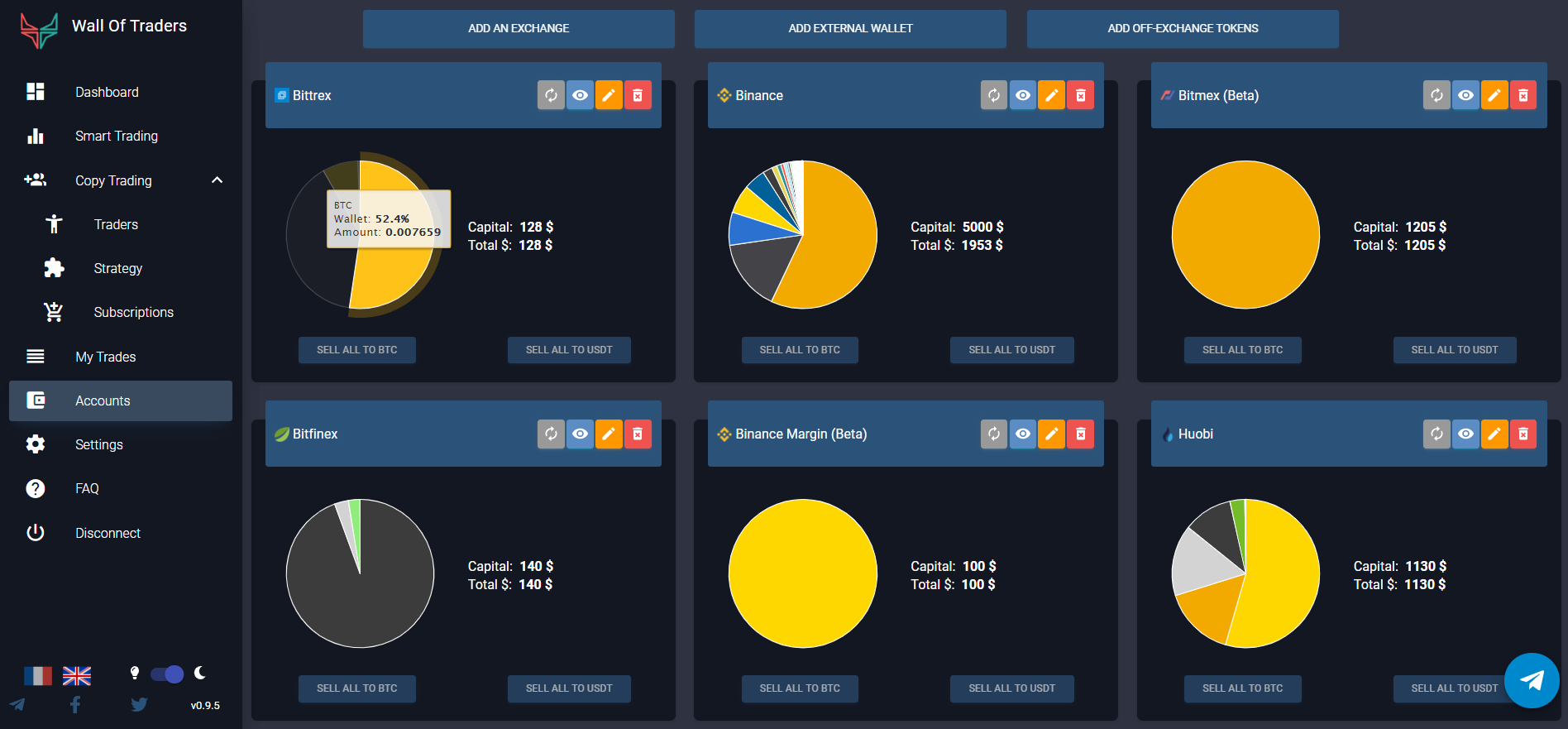
Task: Delete the Binance Margin (Beta) account
Action: [x=1081, y=434]
